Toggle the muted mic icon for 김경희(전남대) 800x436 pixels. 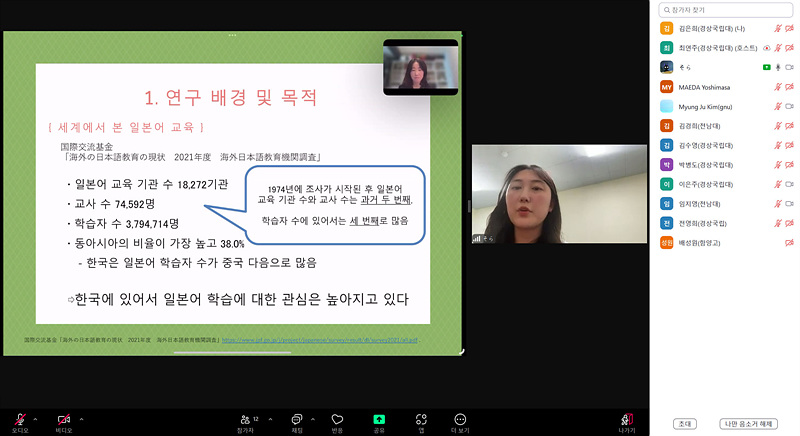click(x=777, y=126)
